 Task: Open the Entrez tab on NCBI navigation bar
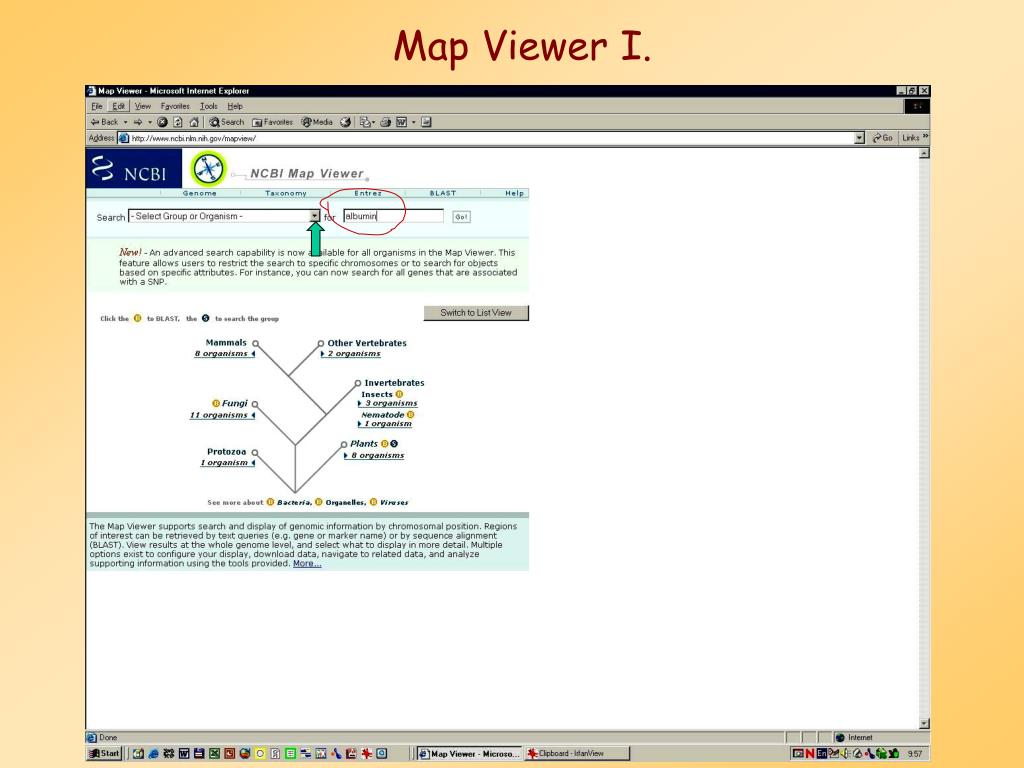coord(368,193)
